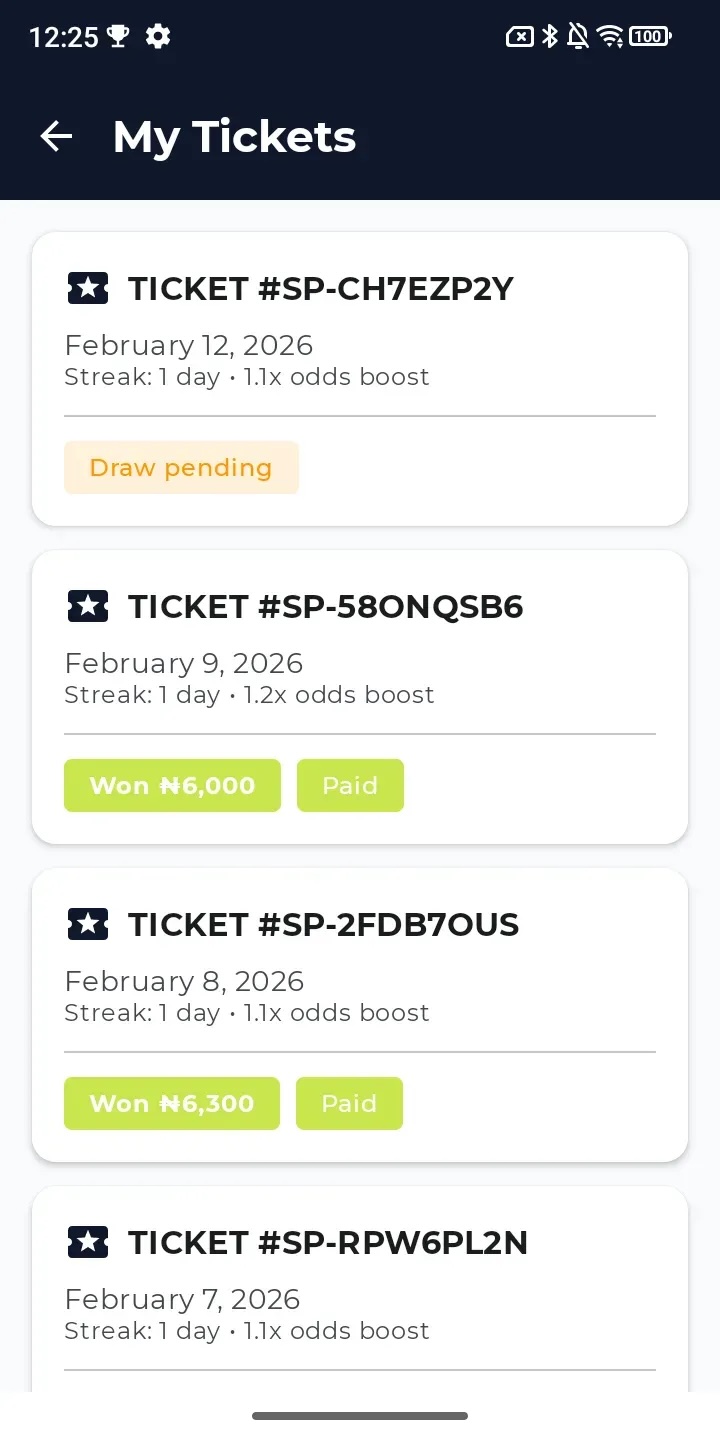
Task: Click the ticket icon beside TICKET #SP-58ONQSB6
Action: (x=87, y=606)
